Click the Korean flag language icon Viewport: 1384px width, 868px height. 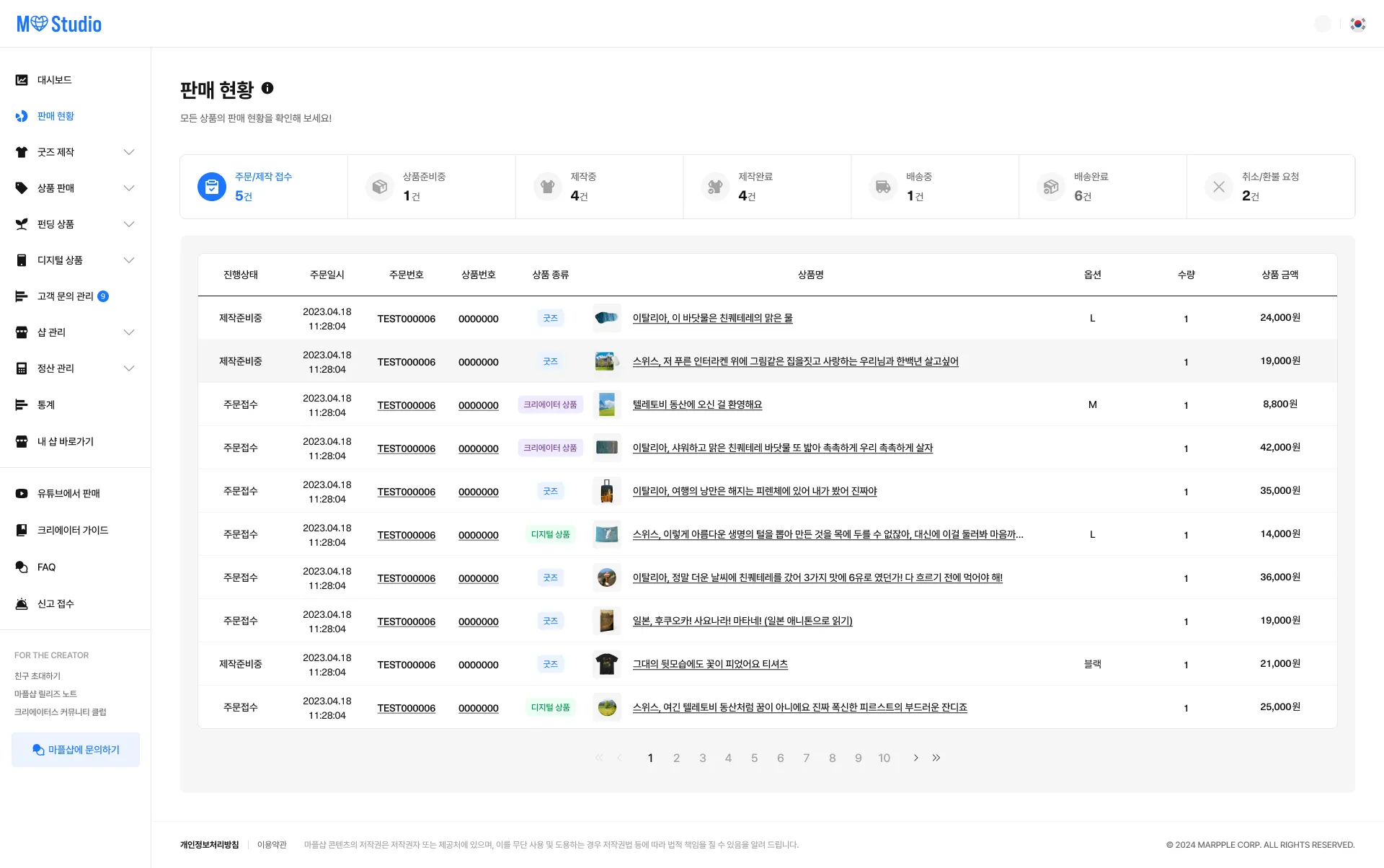pyautogui.click(x=1357, y=24)
